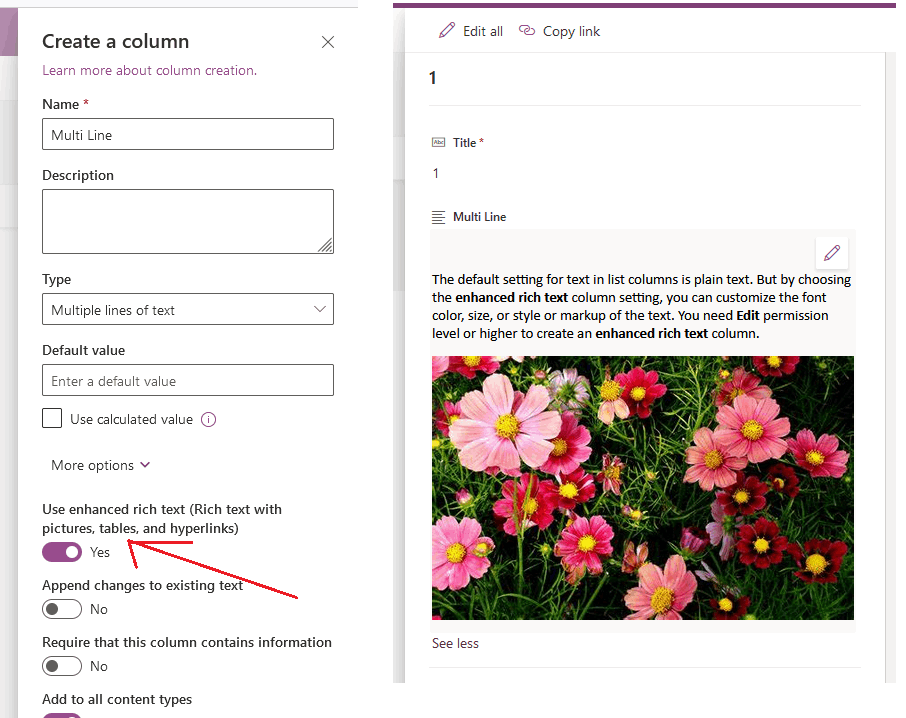Click the Description text area
906x718 pixels.
[x=188, y=221]
